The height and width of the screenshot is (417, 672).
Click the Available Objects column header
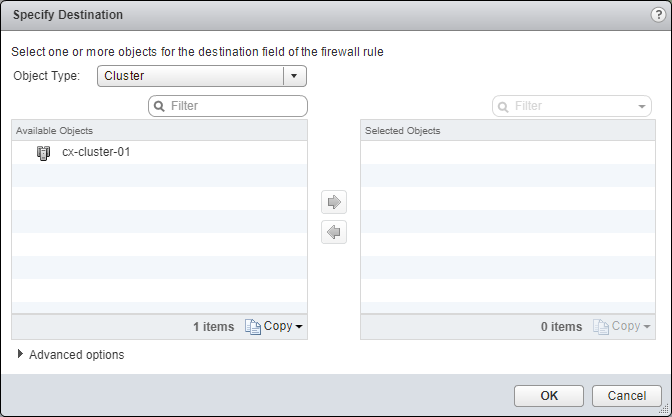tap(159, 130)
